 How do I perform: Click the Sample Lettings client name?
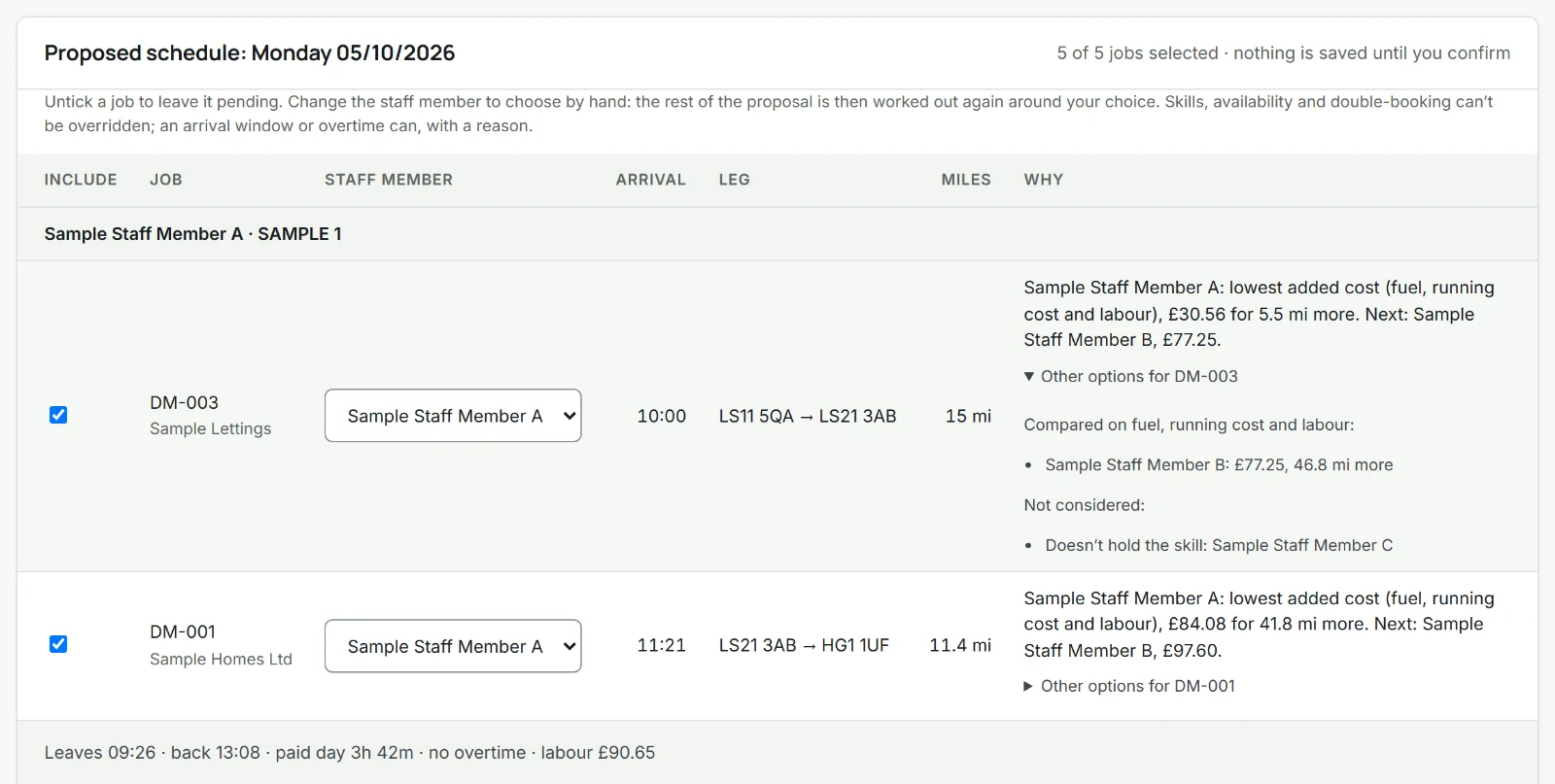tap(211, 428)
